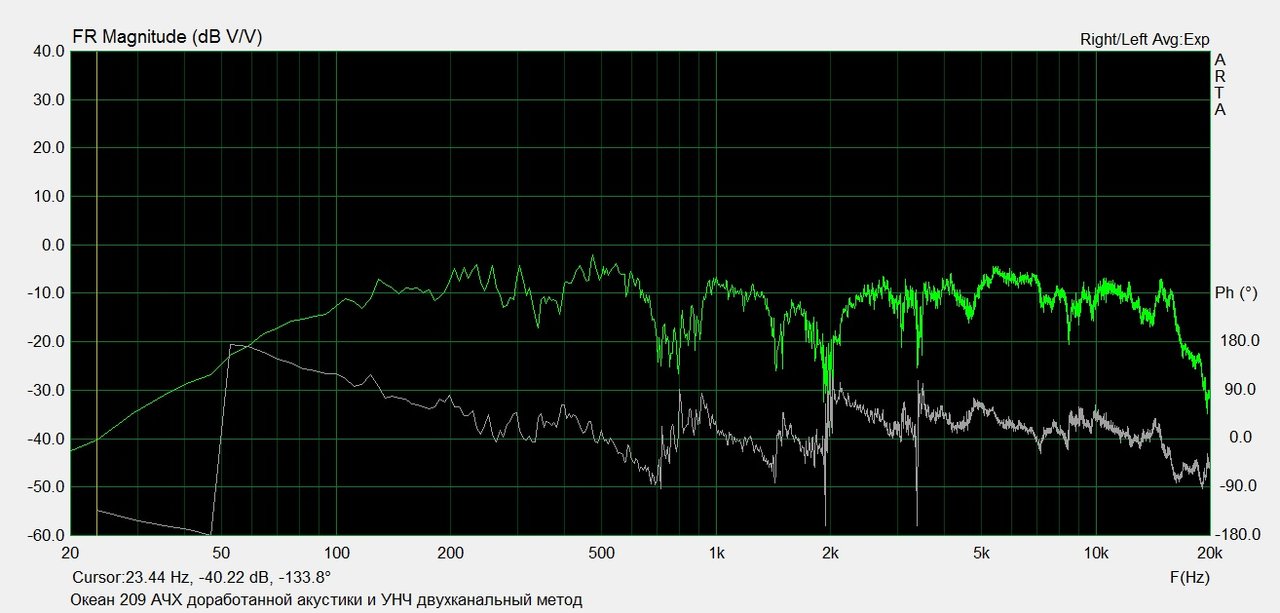The width and height of the screenshot is (1280, 613).
Task: Click the "-60.0" magnitude axis value
Action: point(45,536)
